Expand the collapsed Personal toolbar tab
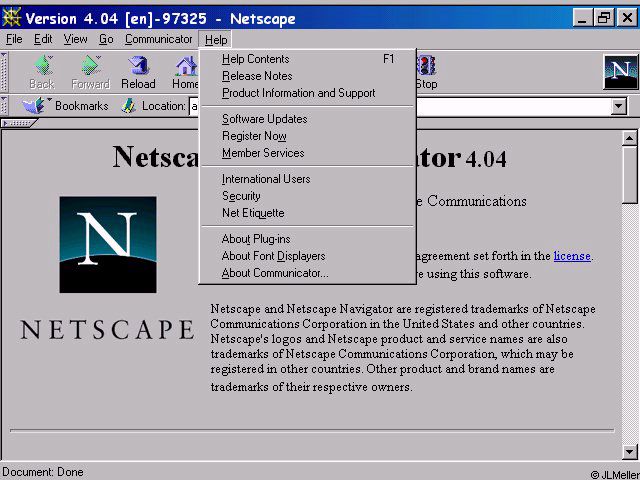Viewport: 640px width, 480px height. 19,123
